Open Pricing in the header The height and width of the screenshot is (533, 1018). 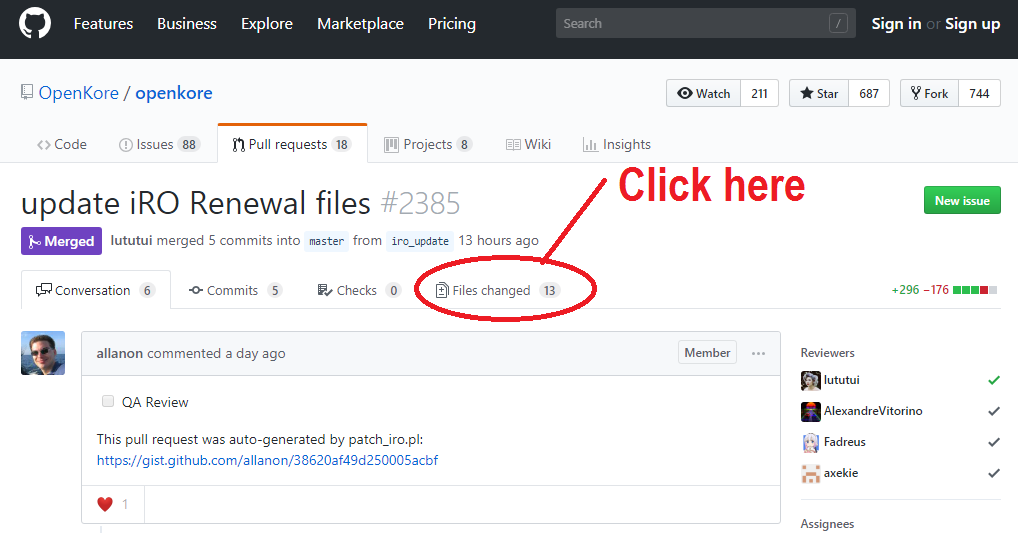tap(452, 24)
